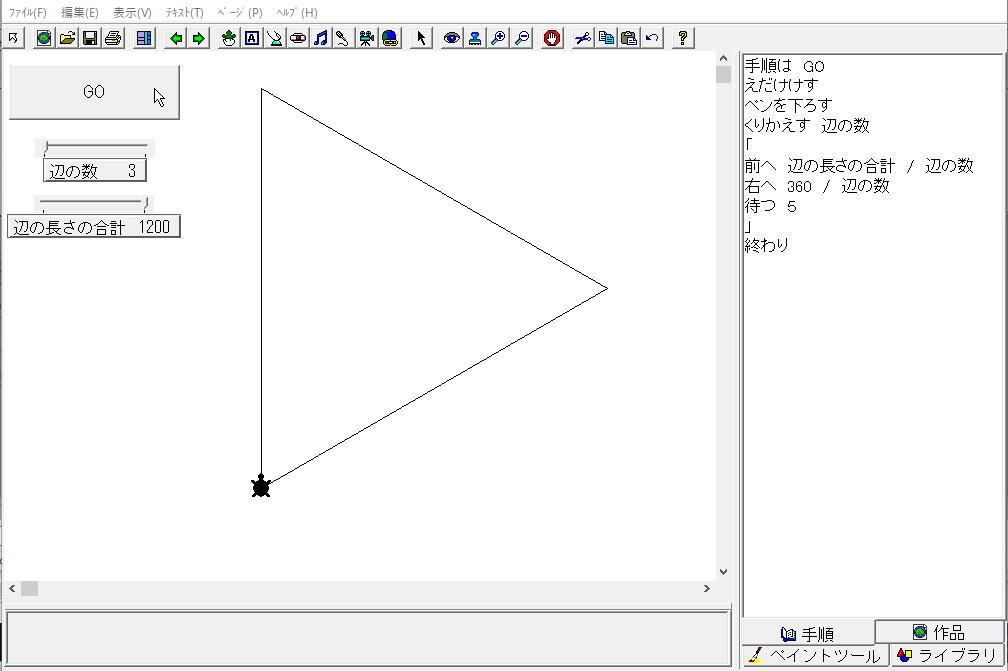Click the scissors cut icon

tap(583, 38)
